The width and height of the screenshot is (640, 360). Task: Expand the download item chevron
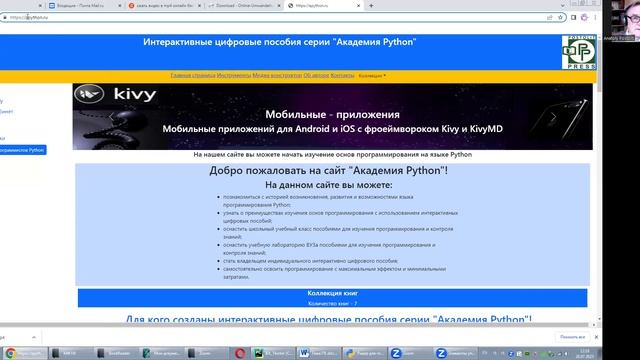click(34, 337)
